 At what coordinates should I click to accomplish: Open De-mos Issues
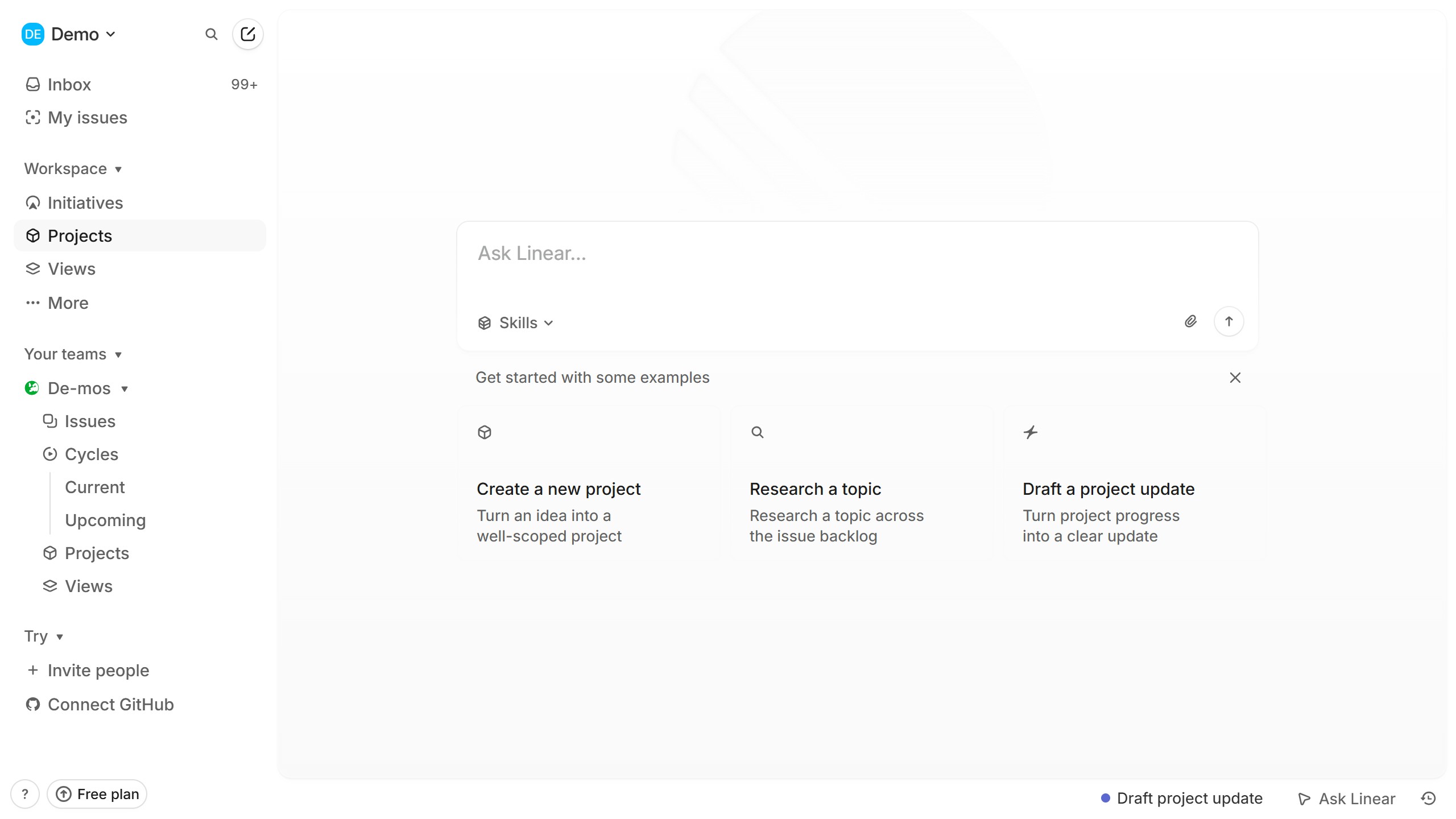[x=140, y=421]
